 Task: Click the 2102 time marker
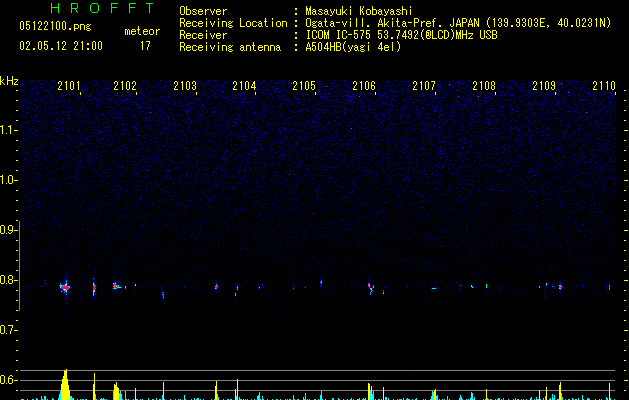click(125, 85)
